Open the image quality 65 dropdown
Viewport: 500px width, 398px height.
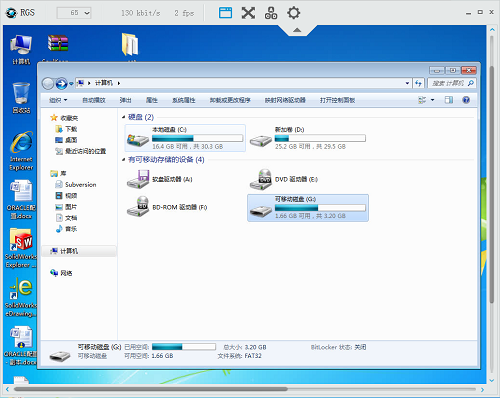tap(74, 13)
